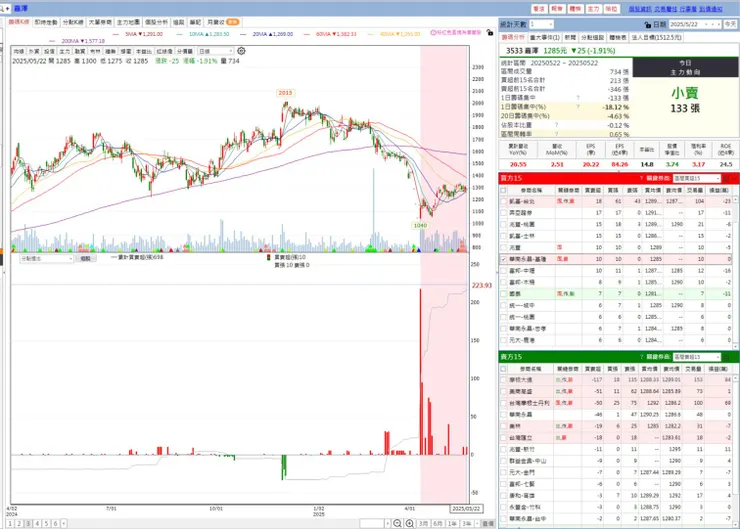Click the help question mark for 1日籌碼集中(%)

[578, 107]
